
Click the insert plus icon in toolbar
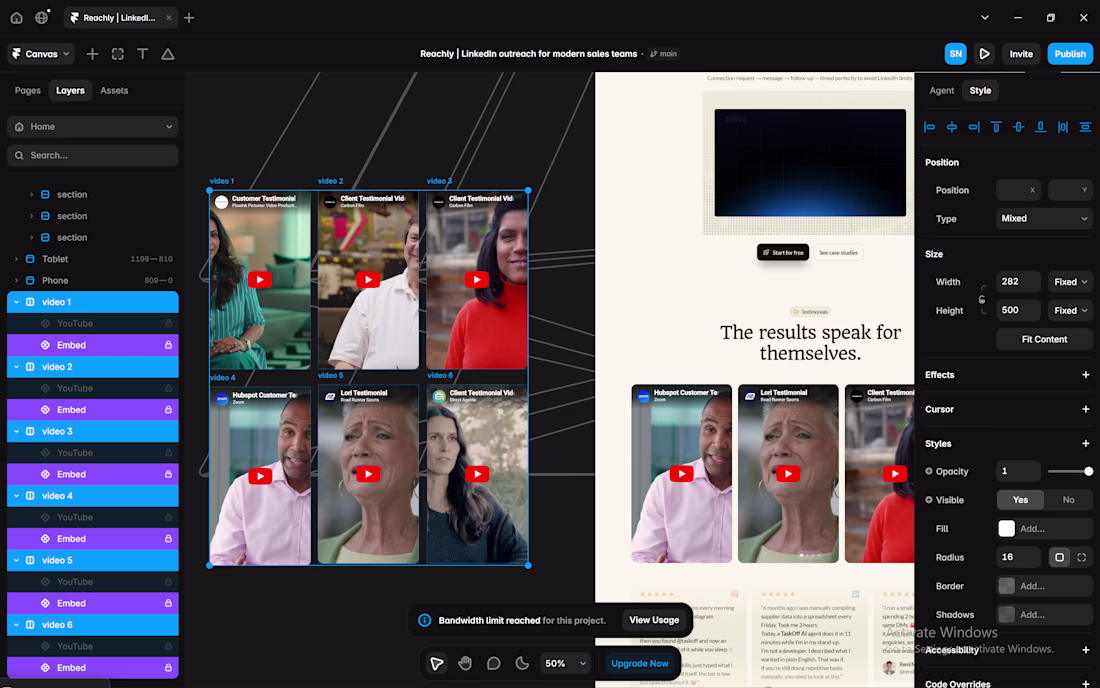[x=92, y=54]
